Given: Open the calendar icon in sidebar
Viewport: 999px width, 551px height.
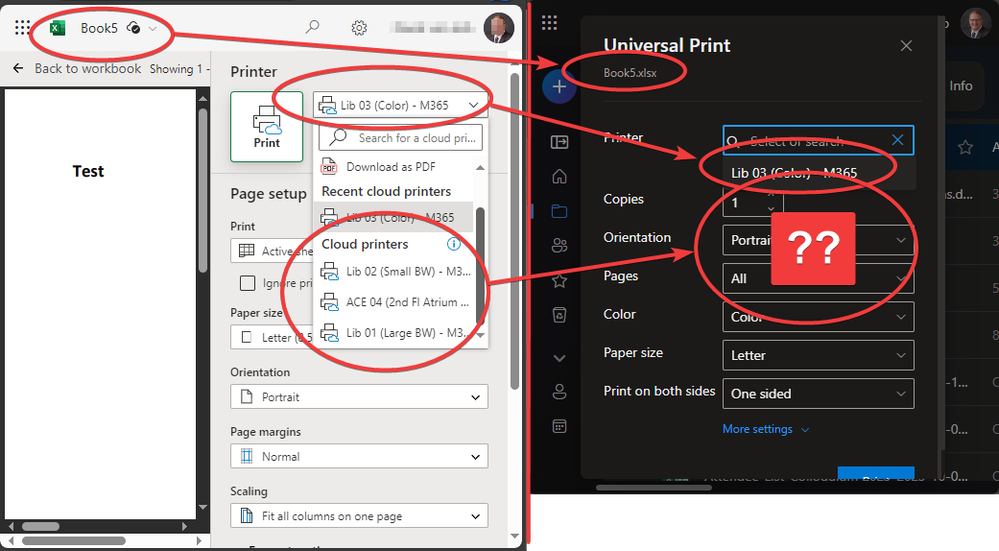Looking at the screenshot, I should [559, 426].
